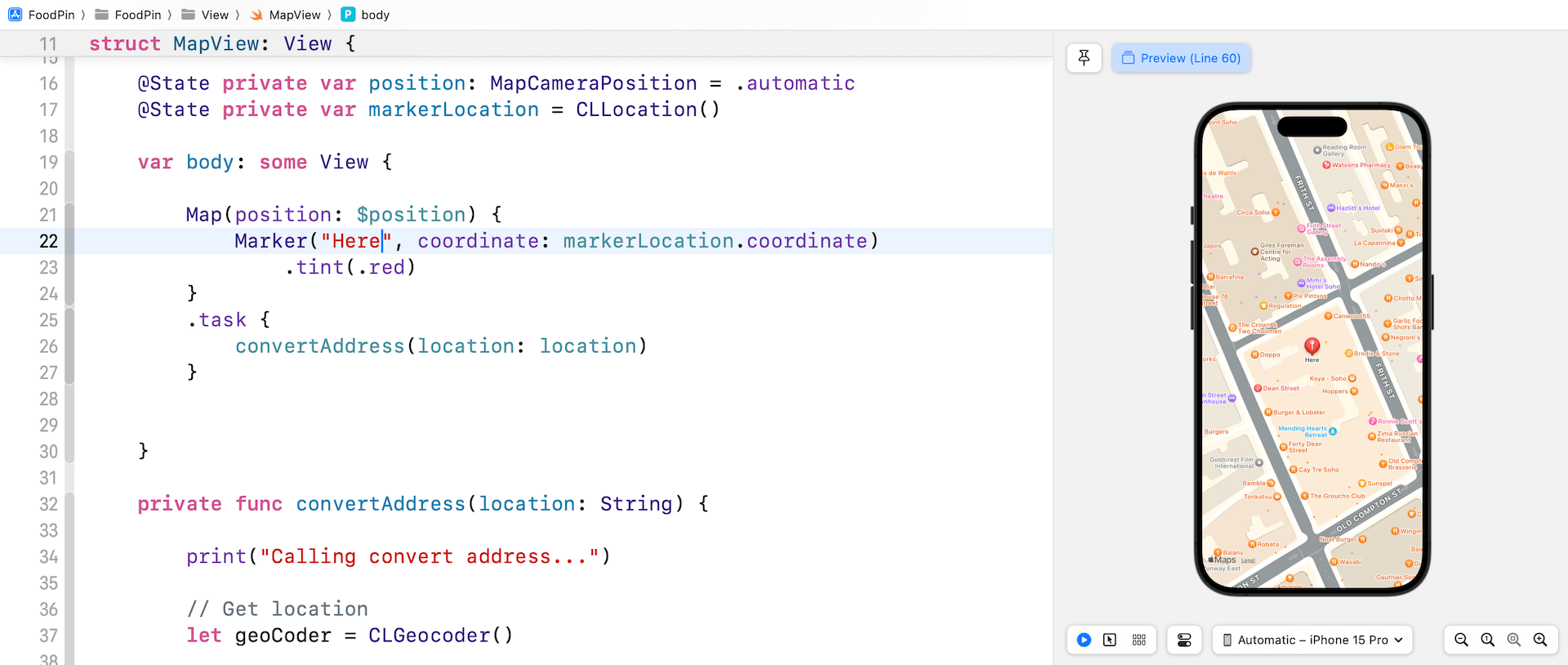Click Maps Legal link in preview
The width and height of the screenshot is (1568, 665).
click(x=1248, y=561)
